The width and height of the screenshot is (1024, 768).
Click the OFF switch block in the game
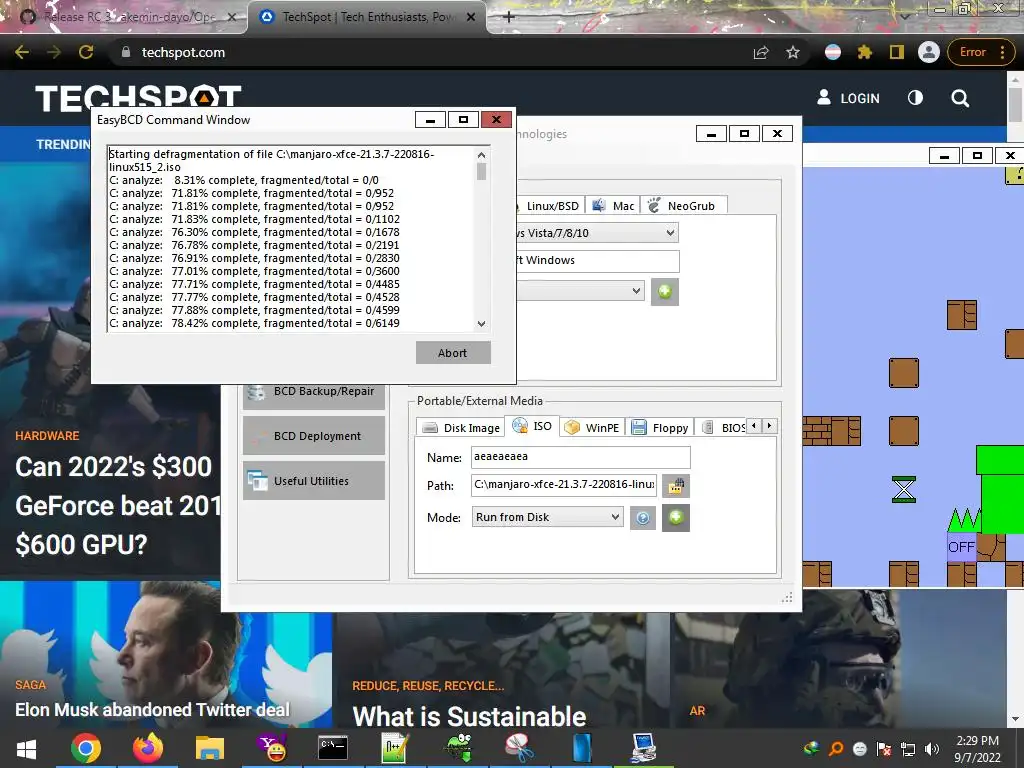(961, 547)
